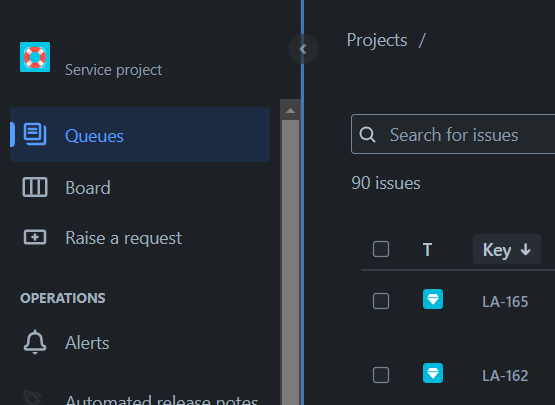This screenshot has width=555, height=405.
Task: Check the box for issue LA-165
Action: pos(381,301)
